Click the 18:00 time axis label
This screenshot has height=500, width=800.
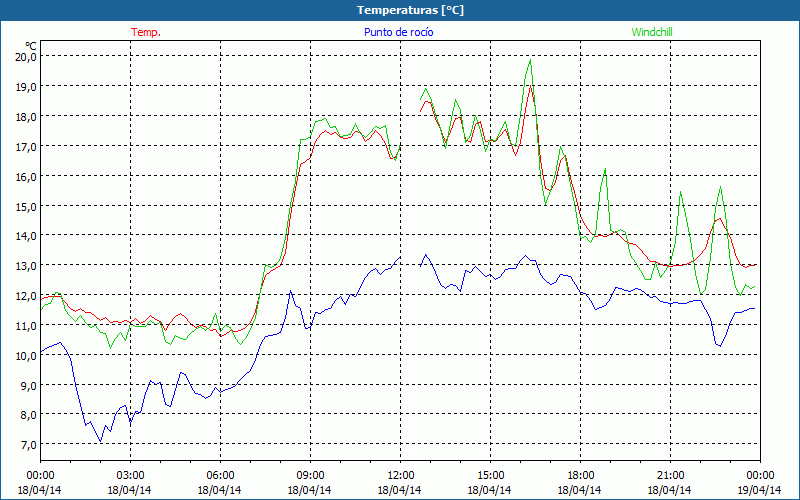point(580,475)
